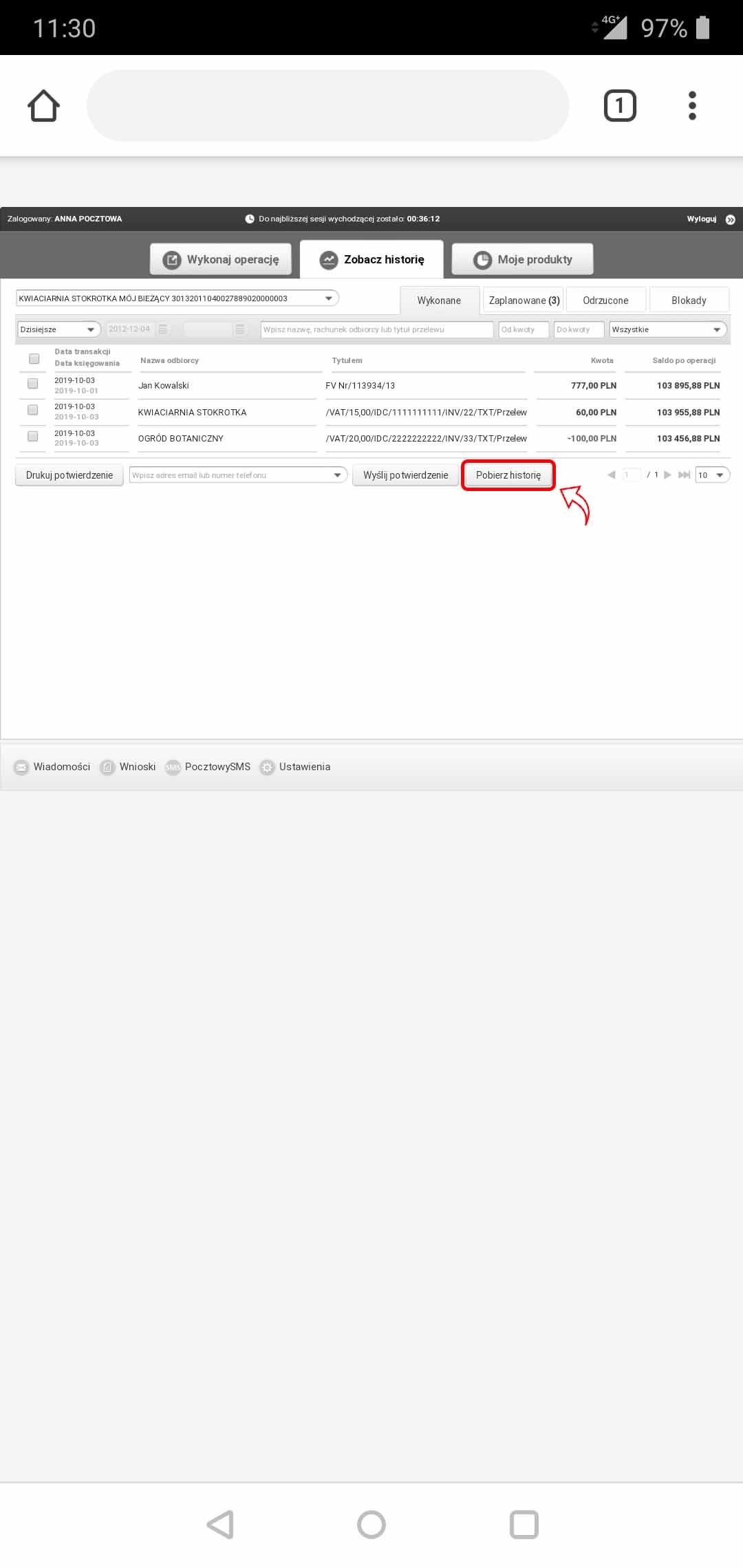Image resolution: width=743 pixels, height=1568 pixels.
Task: Switch to the Zaplanowane (3) tab
Action: 524,301
